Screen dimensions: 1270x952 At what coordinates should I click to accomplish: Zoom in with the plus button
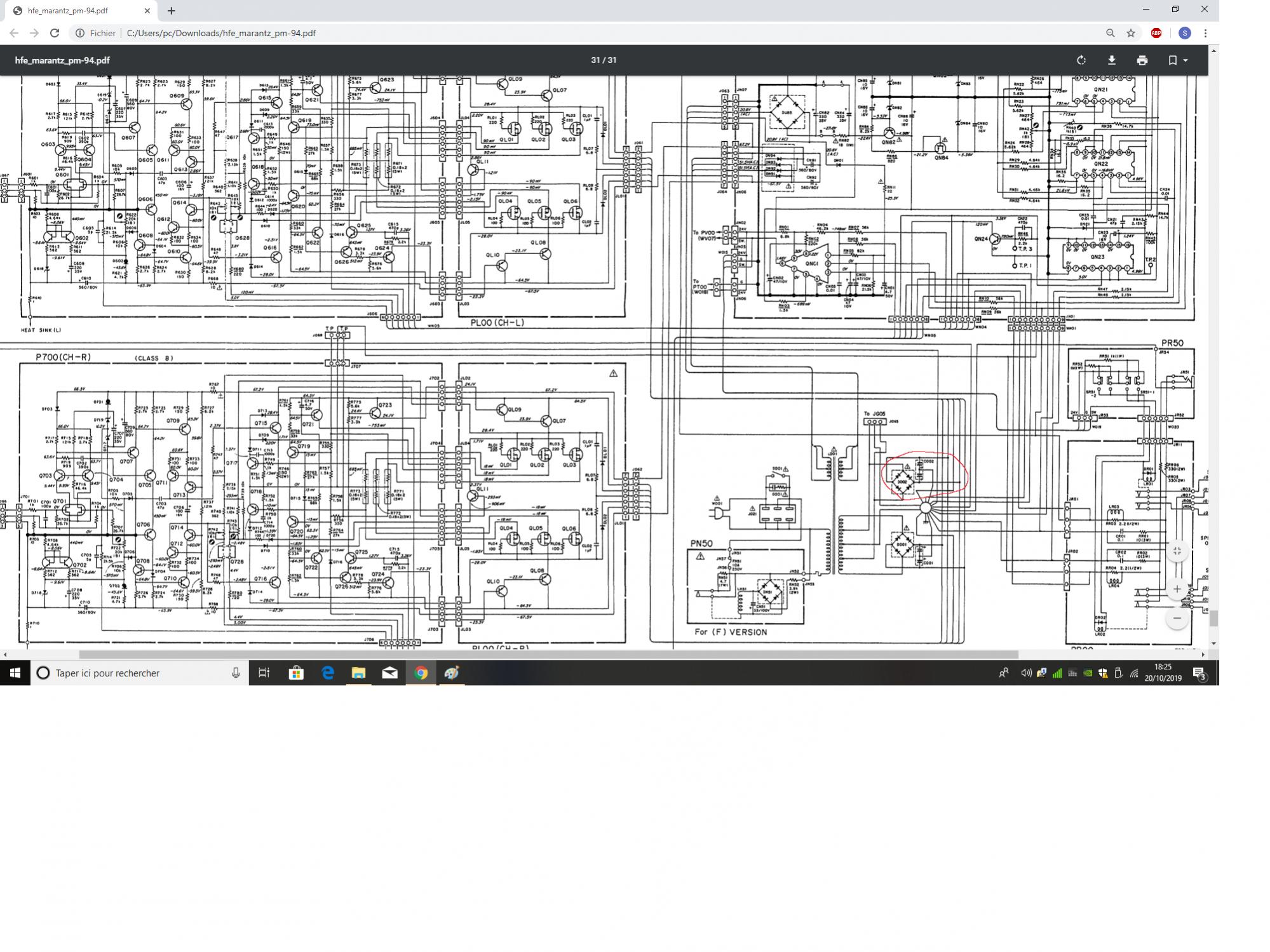point(1177,589)
